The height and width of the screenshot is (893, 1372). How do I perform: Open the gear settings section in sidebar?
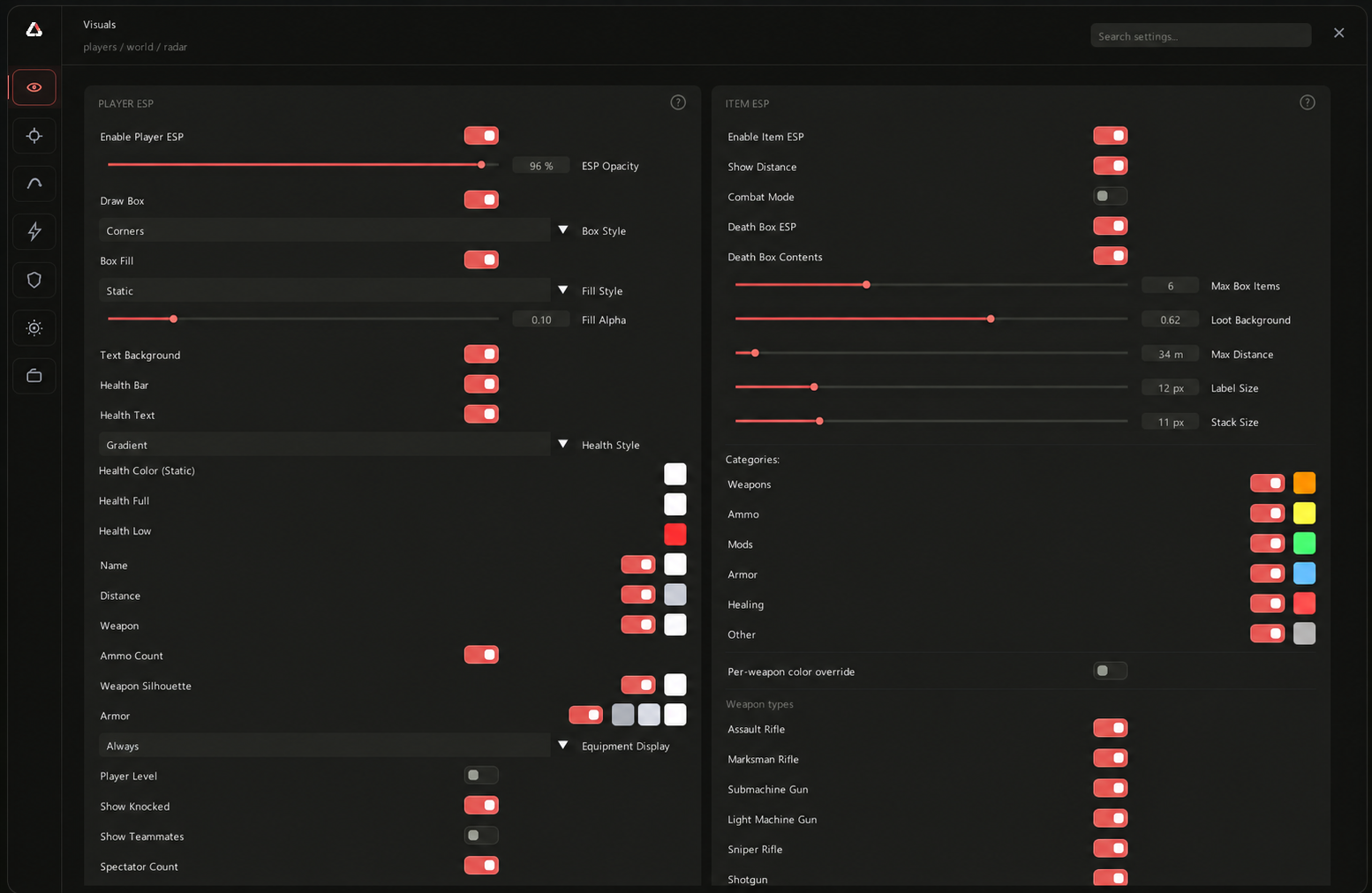[x=34, y=327]
